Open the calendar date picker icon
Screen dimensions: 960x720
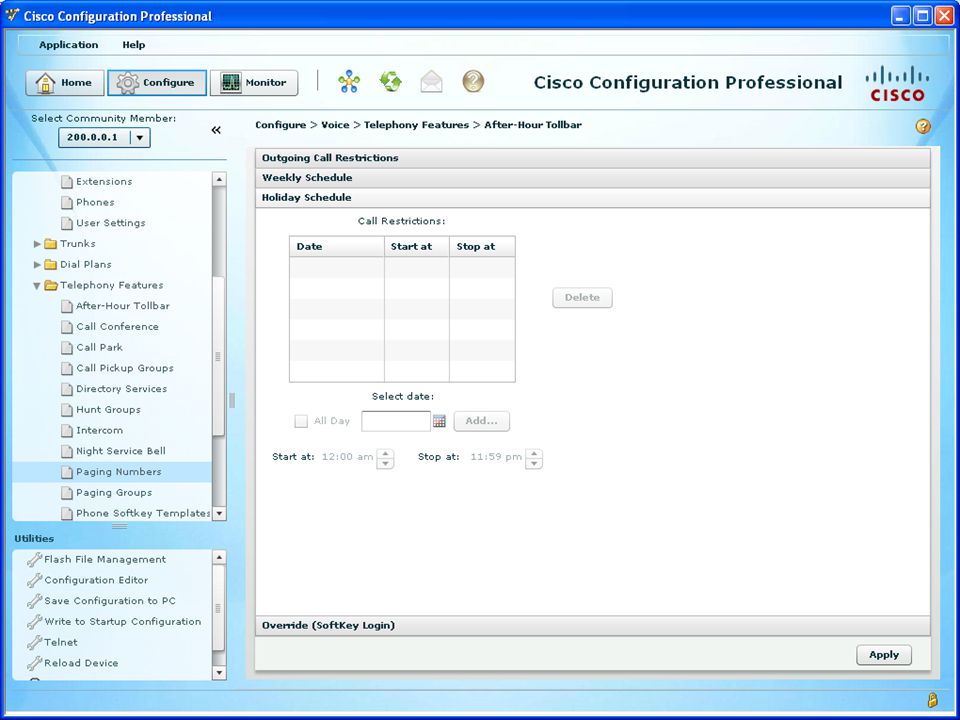(440, 421)
